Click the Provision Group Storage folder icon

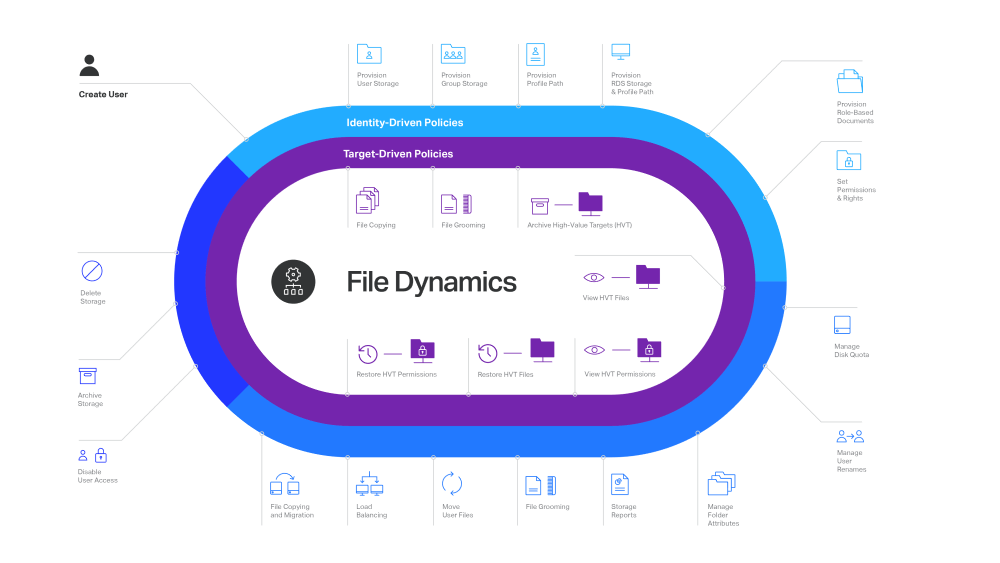(453, 54)
